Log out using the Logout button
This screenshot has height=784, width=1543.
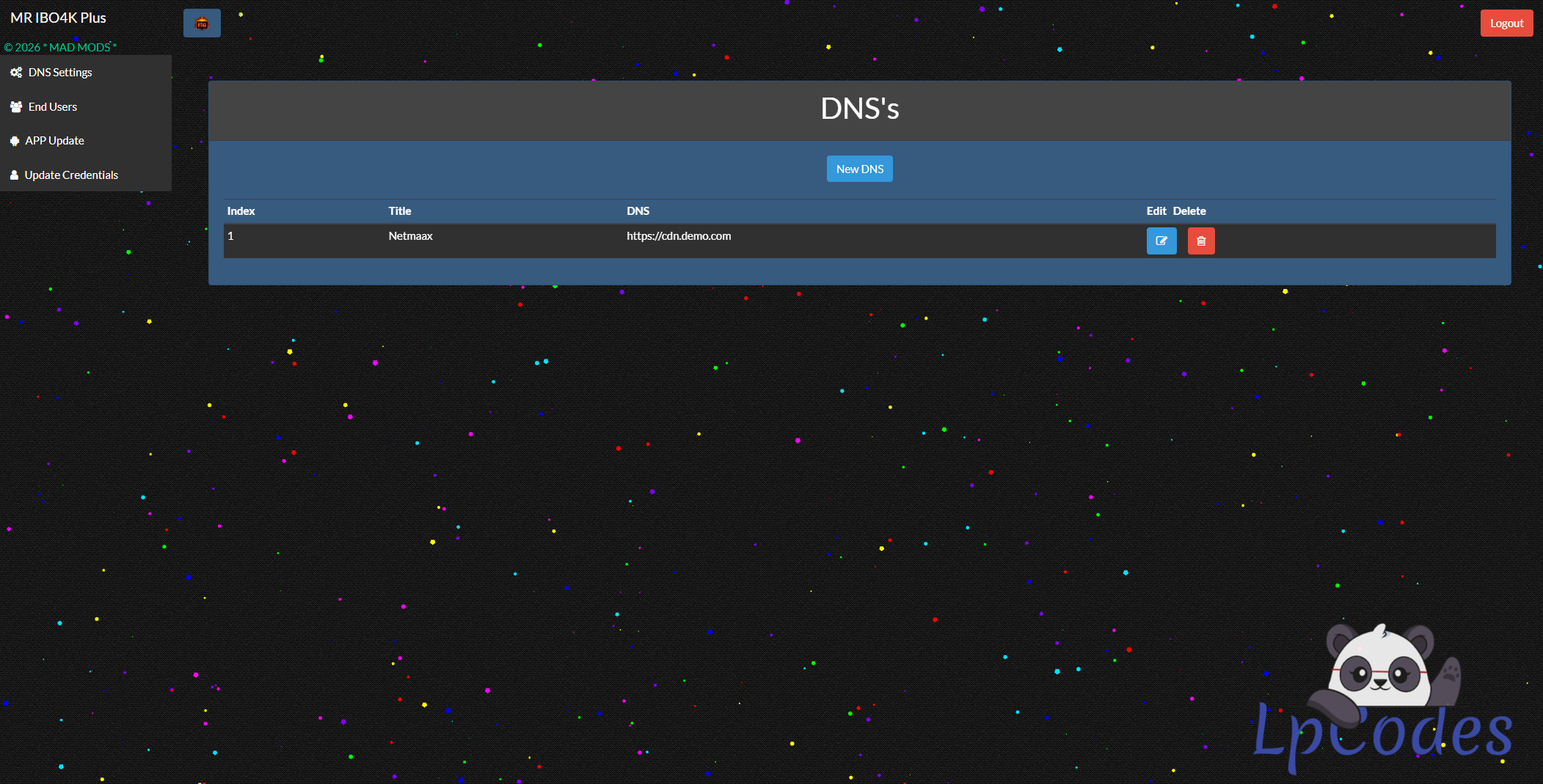(1506, 23)
